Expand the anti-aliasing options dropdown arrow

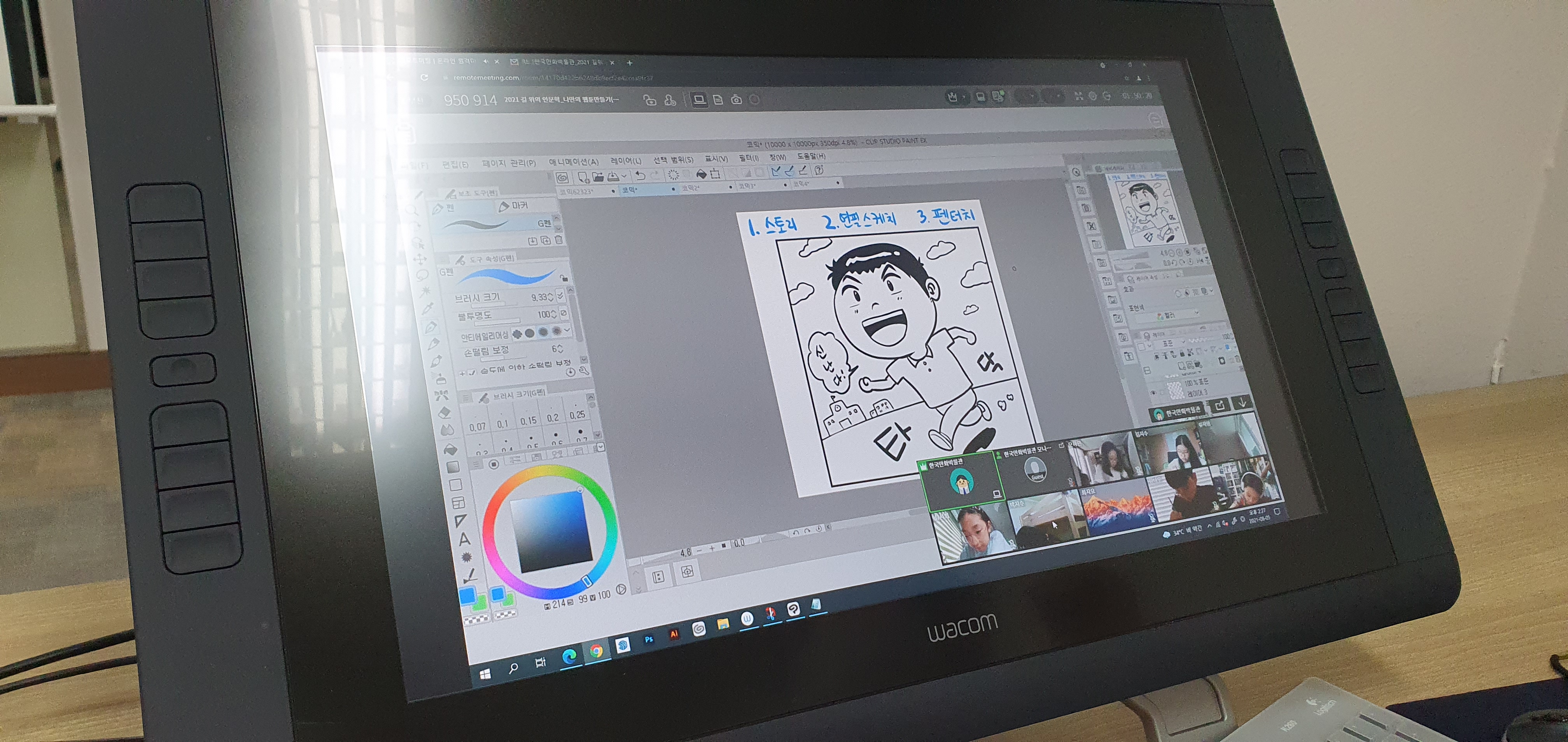tap(567, 330)
